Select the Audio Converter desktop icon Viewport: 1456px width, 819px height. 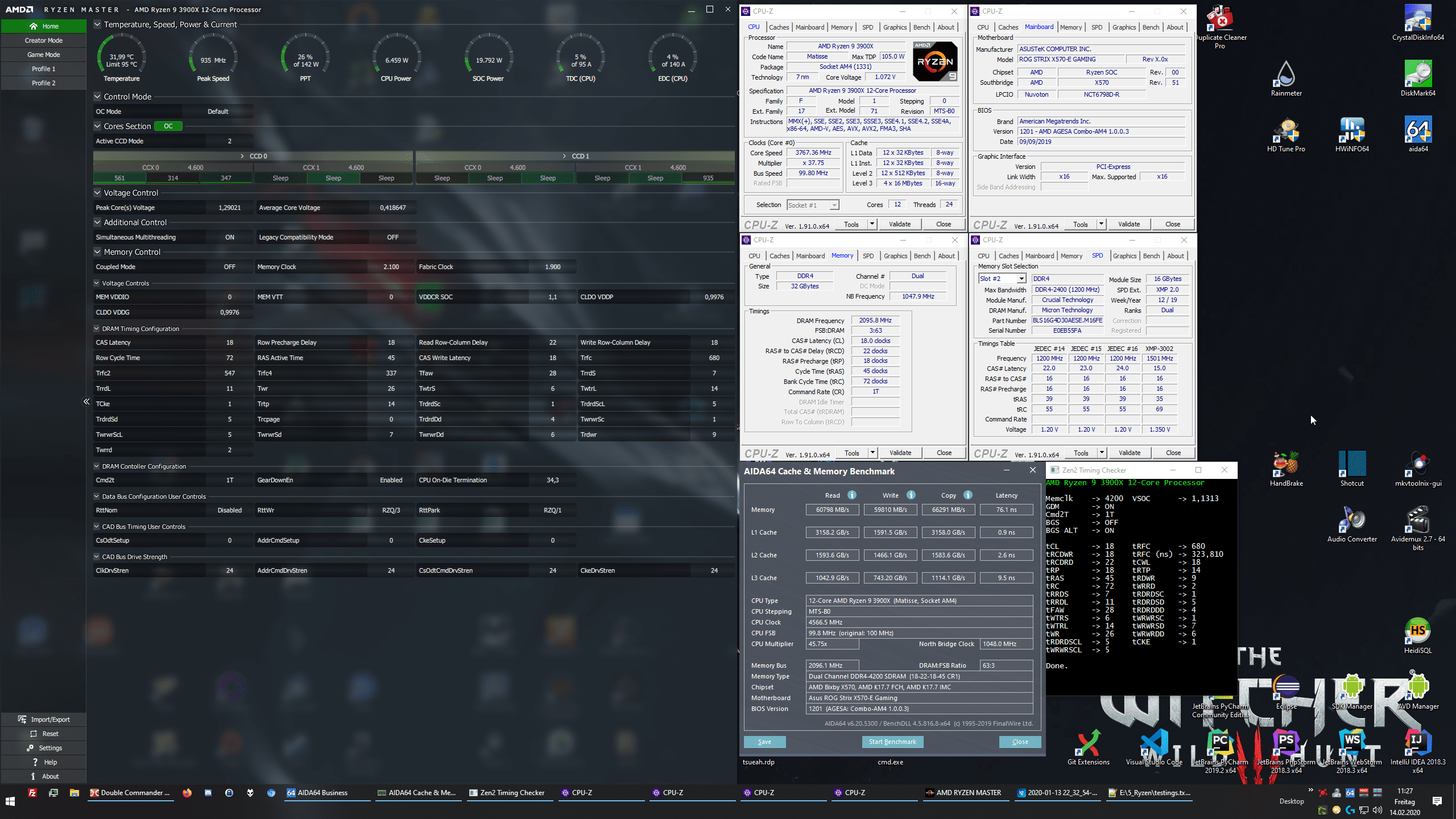tap(1352, 524)
